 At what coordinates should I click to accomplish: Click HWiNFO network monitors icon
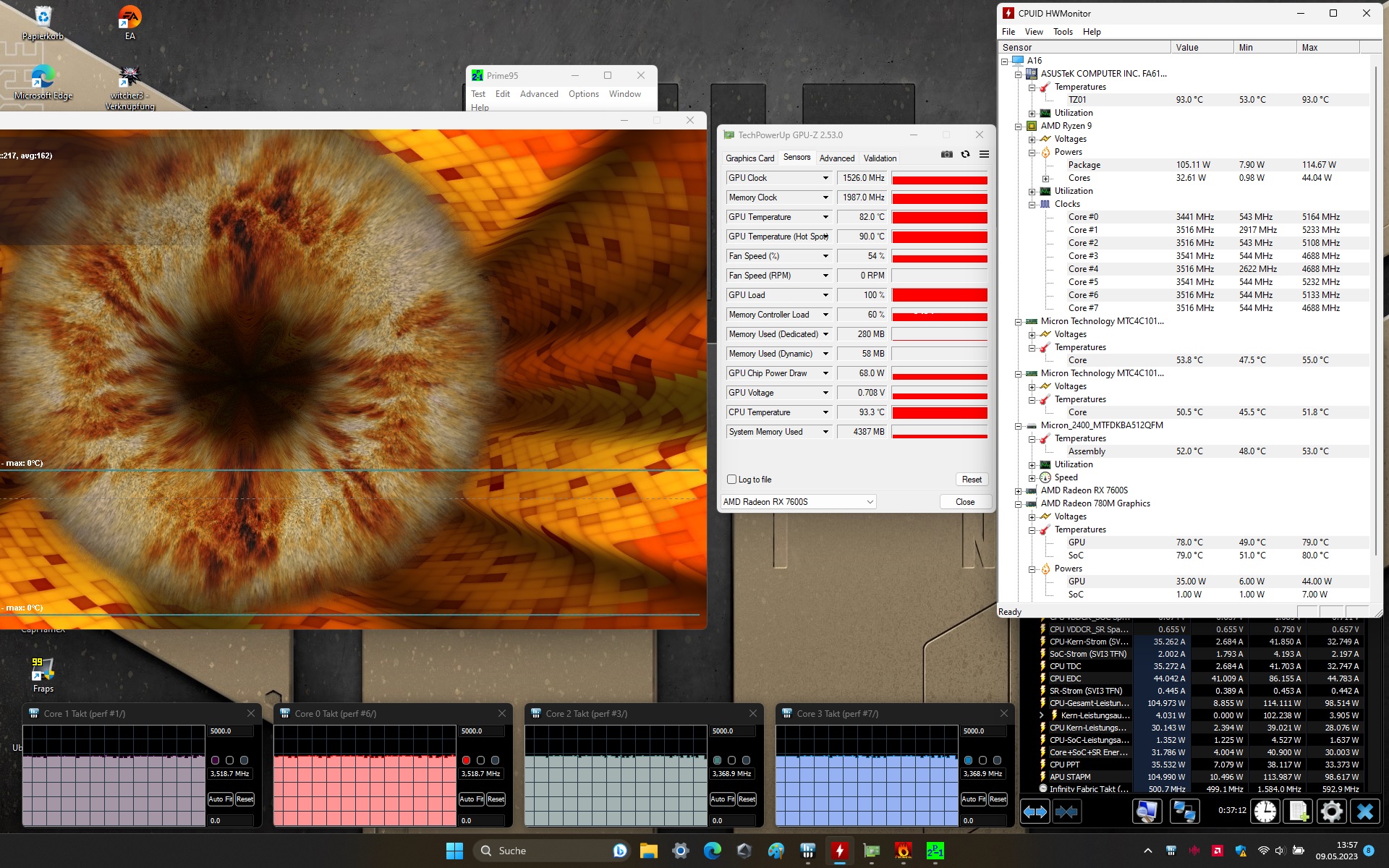click(x=1184, y=812)
